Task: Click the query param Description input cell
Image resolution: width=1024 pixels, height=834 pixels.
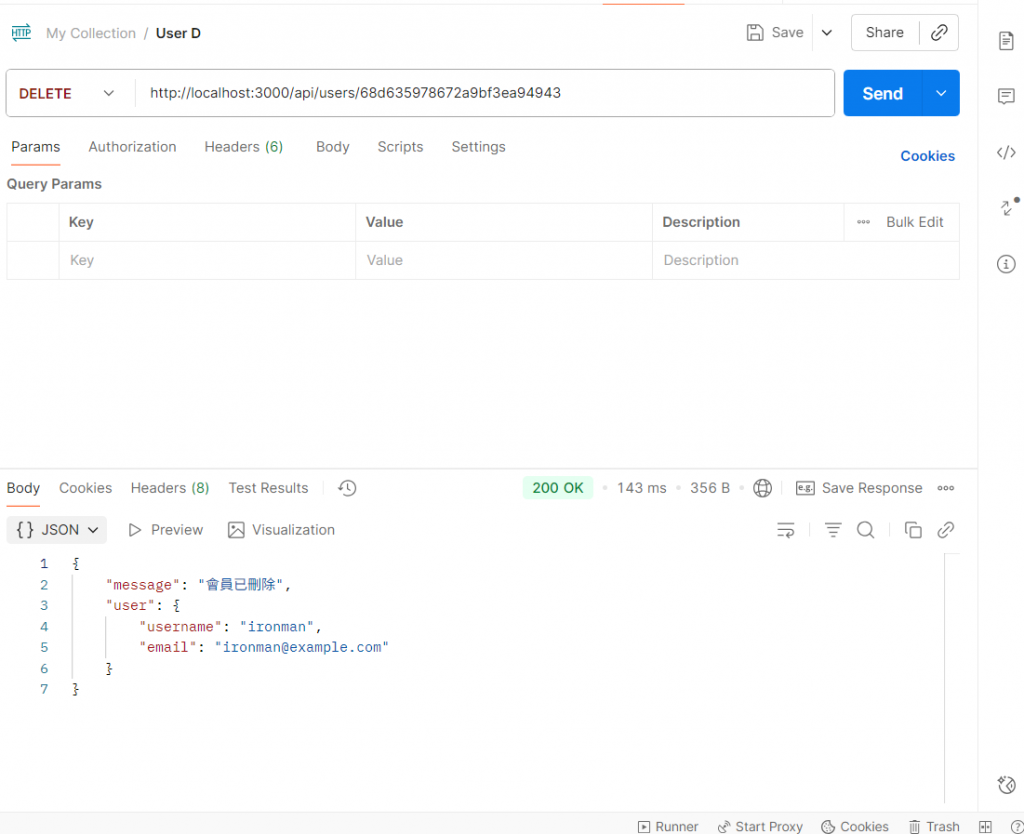Action: tap(806, 261)
